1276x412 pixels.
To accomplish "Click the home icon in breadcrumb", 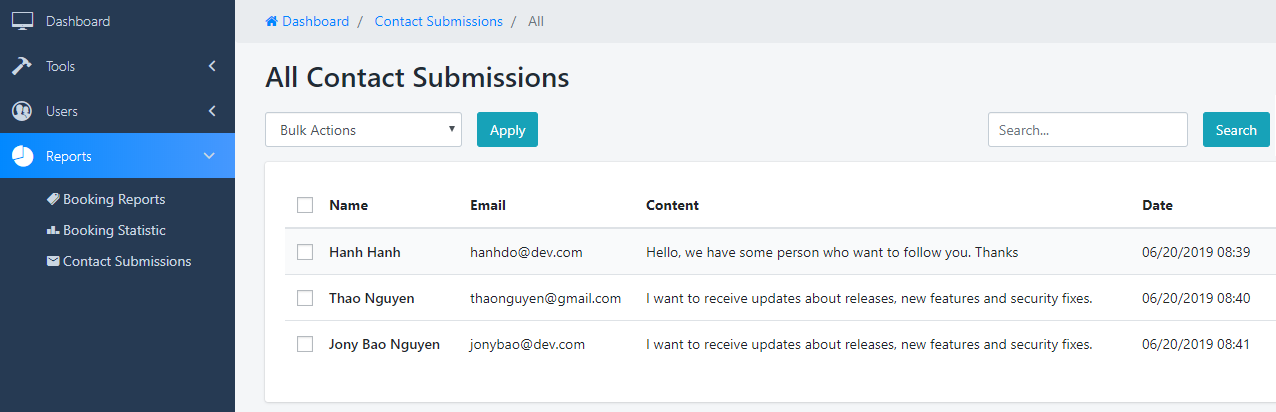I will pyautogui.click(x=271, y=21).
